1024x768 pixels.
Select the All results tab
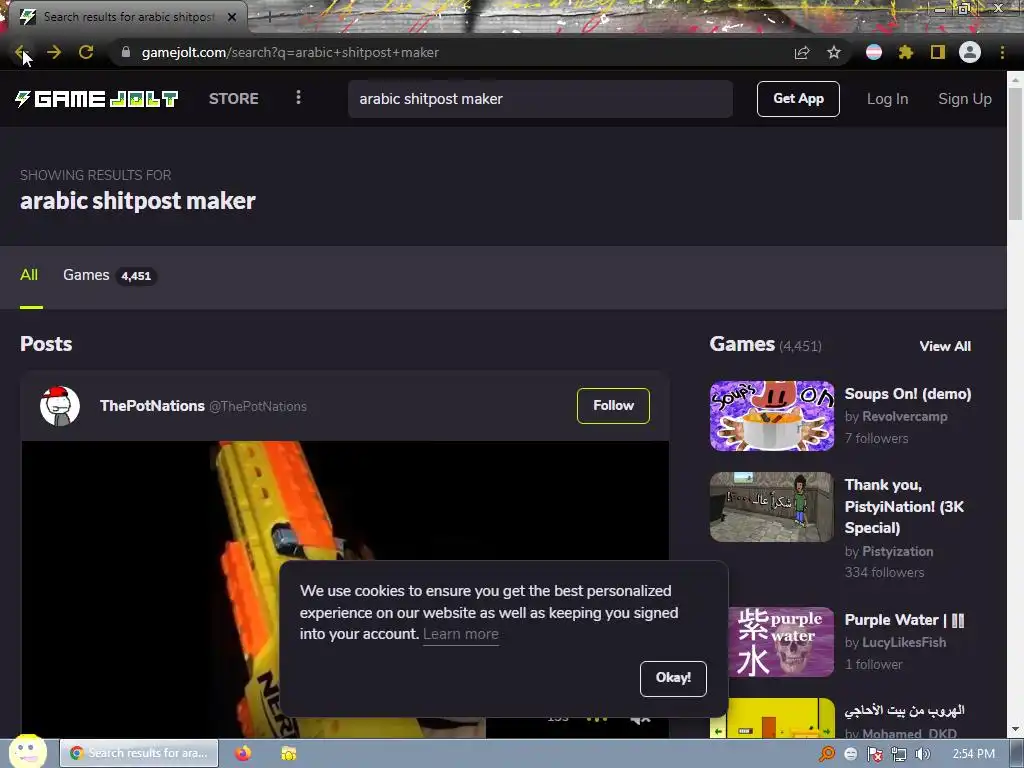point(29,275)
